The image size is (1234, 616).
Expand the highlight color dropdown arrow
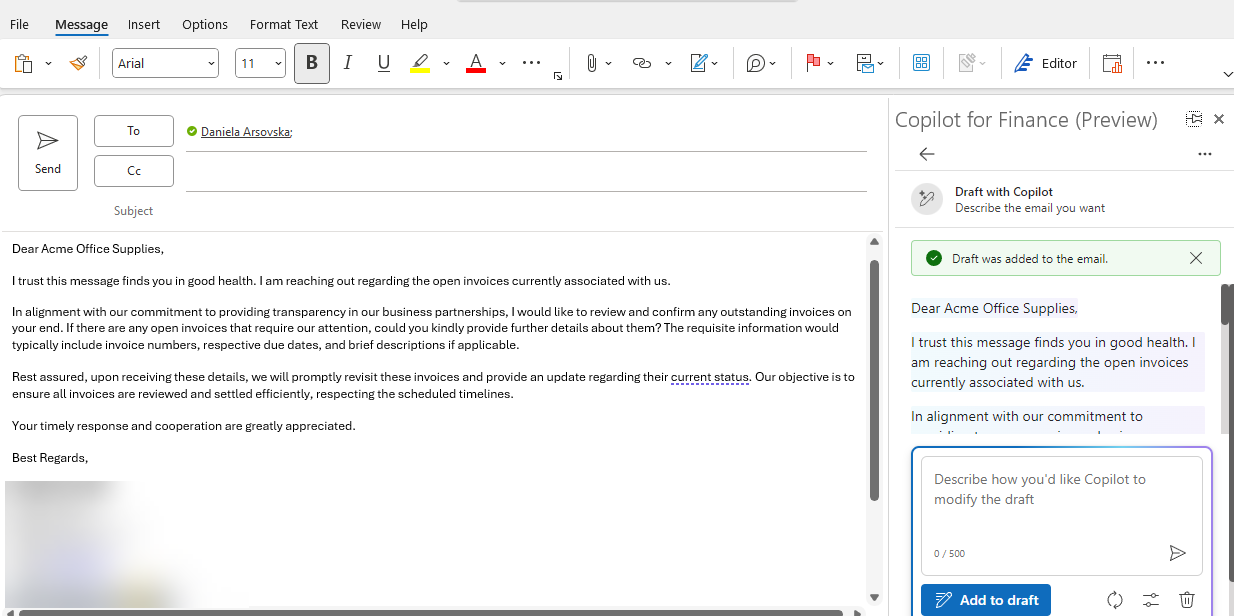446,63
